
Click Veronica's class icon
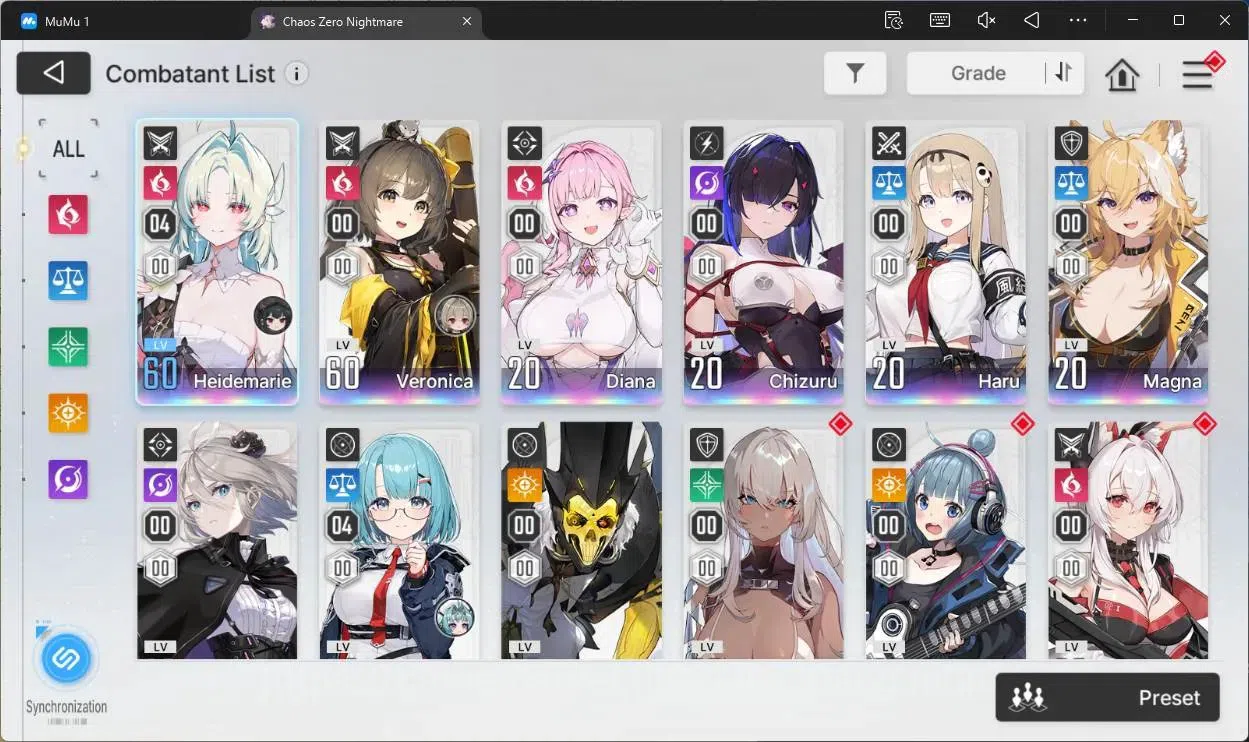coord(342,143)
